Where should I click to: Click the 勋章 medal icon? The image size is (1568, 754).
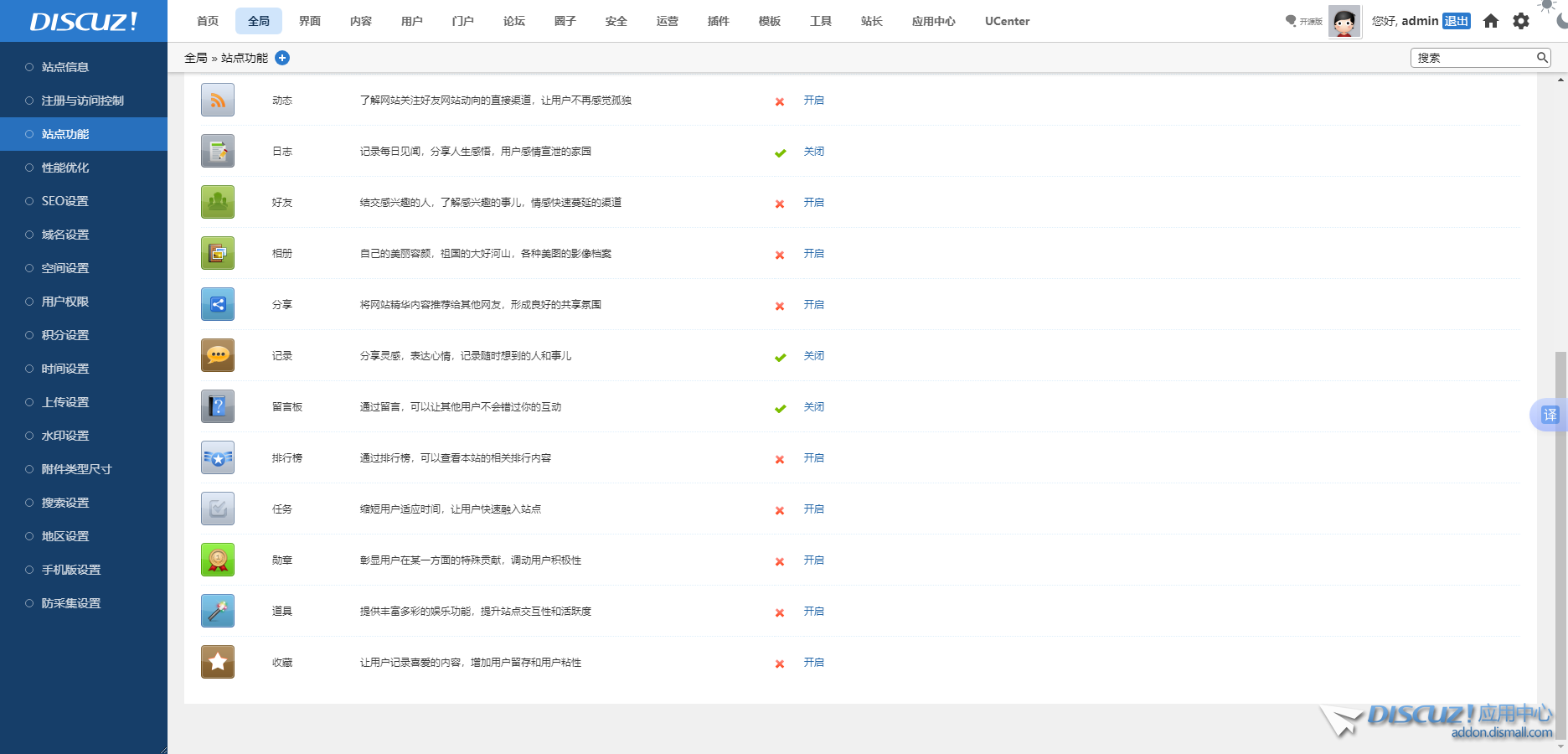218,560
